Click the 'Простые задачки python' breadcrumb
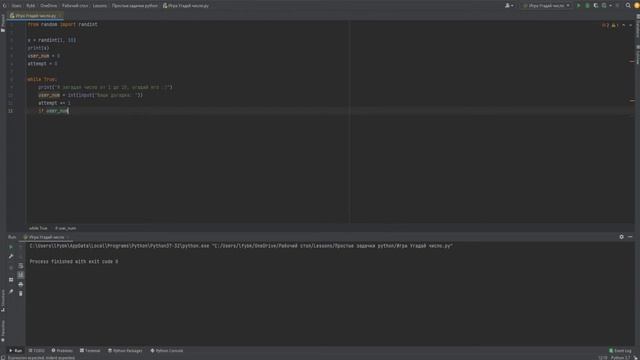The width and height of the screenshot is (640, 360). pyautogui.click(x=135, y=6)
